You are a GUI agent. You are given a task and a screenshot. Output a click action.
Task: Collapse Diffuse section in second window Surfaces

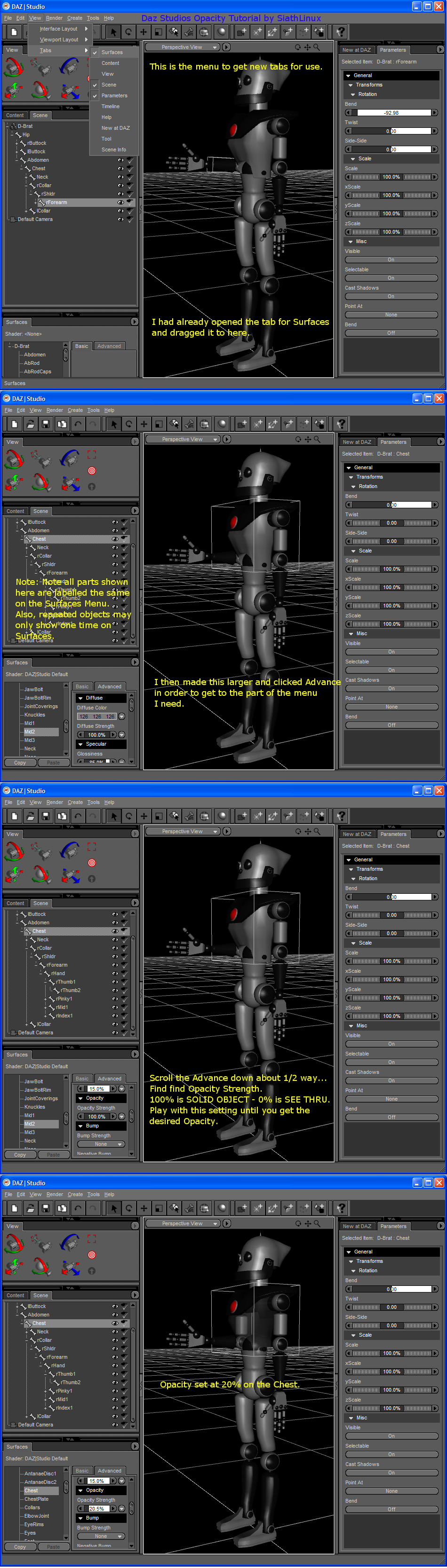pos(101,698)
